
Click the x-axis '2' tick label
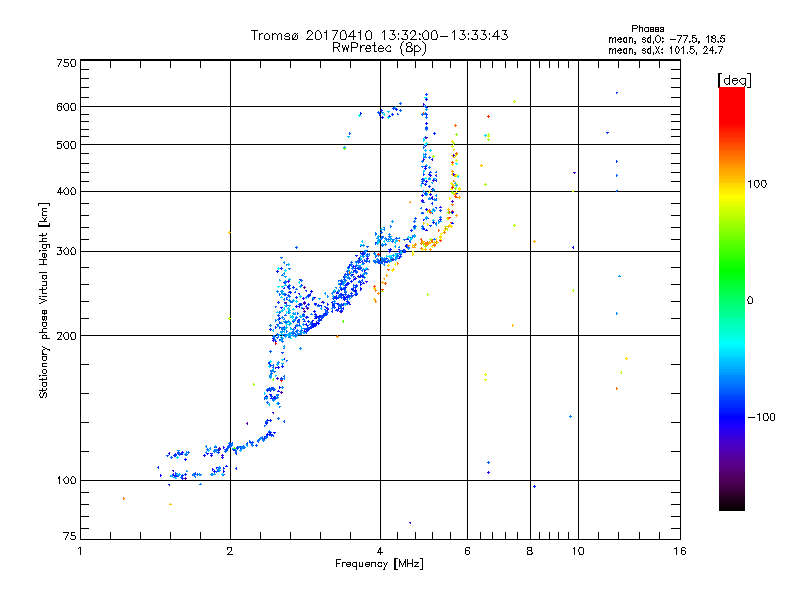(230, 551)
